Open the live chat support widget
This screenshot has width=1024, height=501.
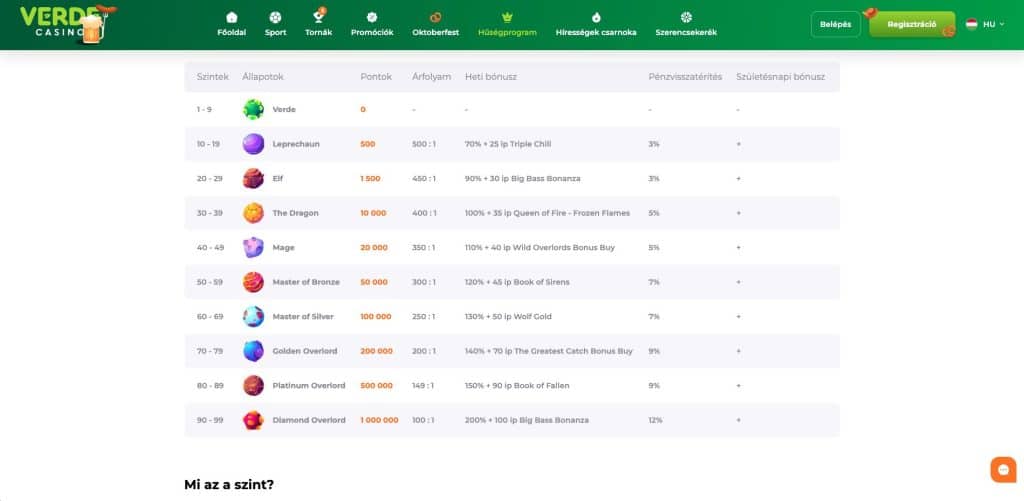(x=1002, y=468)
